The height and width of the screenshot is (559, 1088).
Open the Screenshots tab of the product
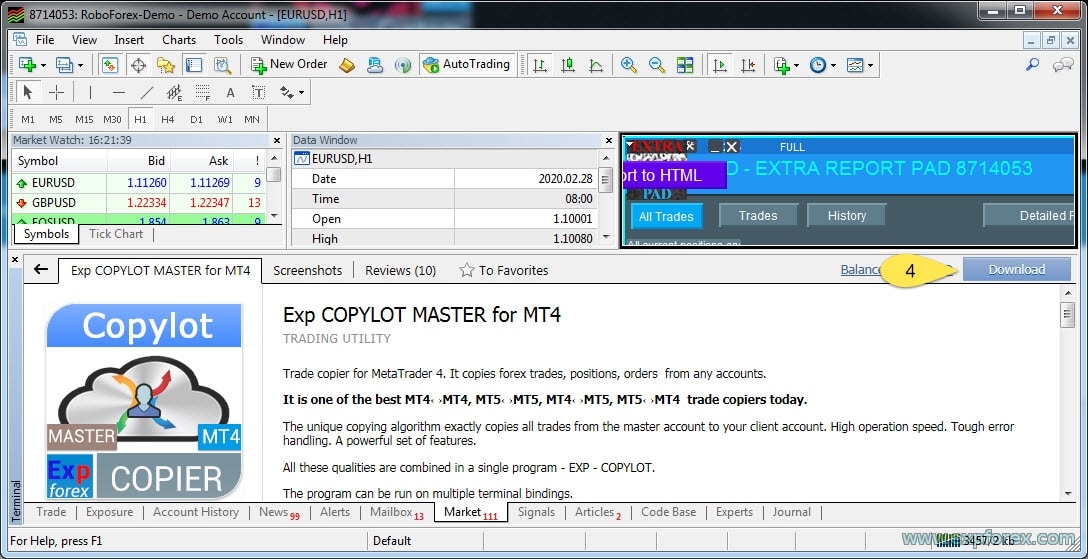[x=307, y=270]
